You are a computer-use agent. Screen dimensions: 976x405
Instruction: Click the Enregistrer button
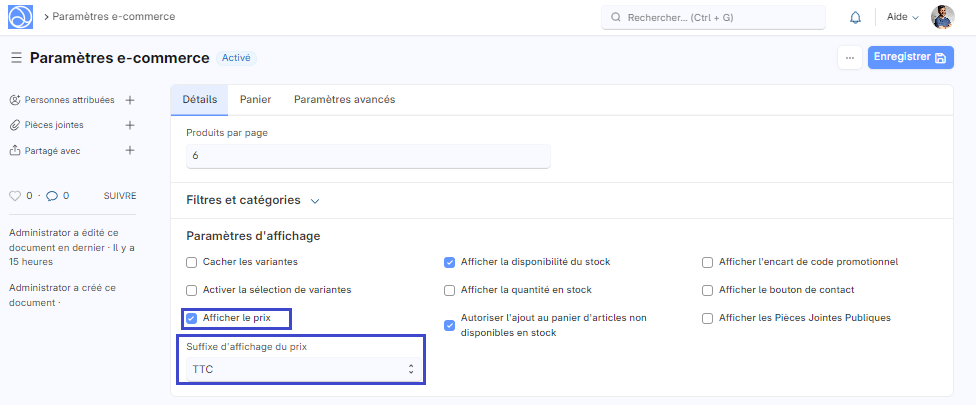coord(910,58)
